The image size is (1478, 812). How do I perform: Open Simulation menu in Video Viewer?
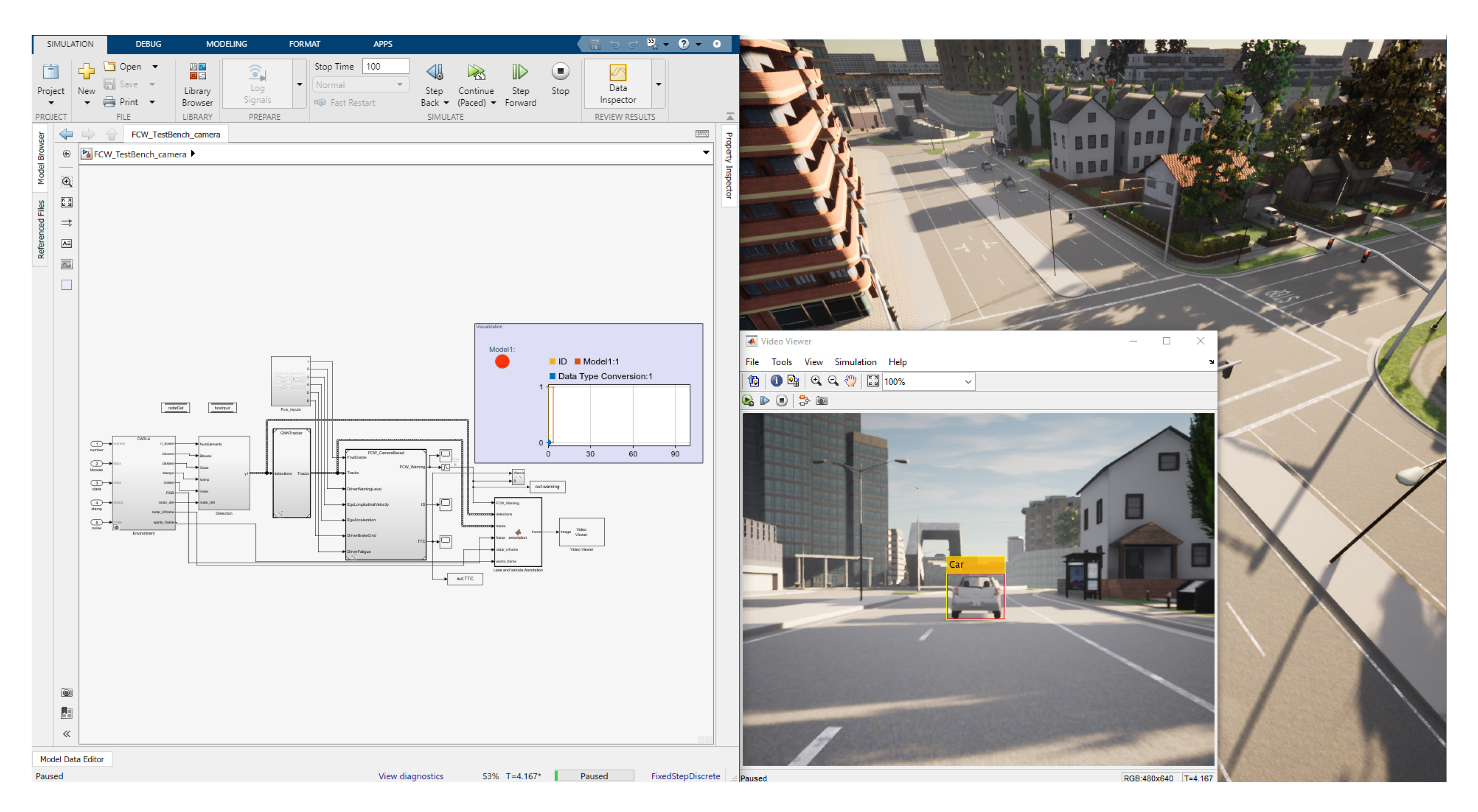[855, 363]
